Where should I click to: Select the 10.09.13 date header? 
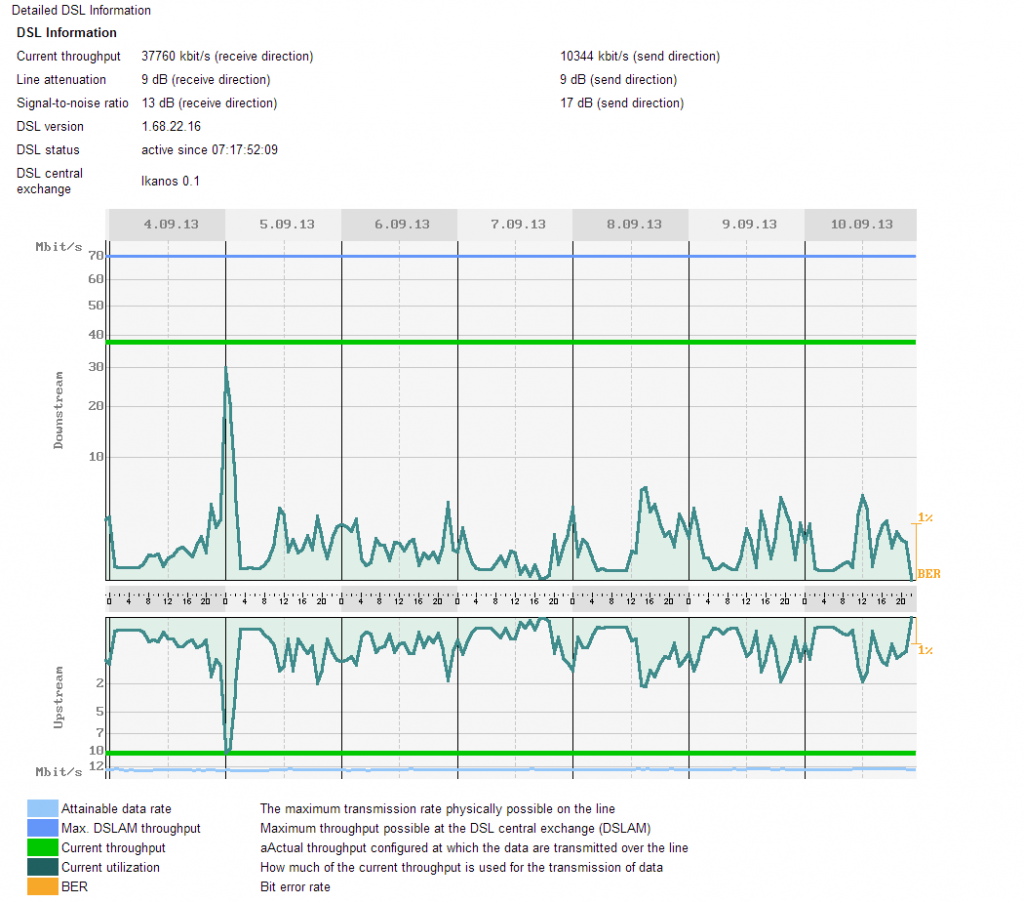[x=861, y=224]
